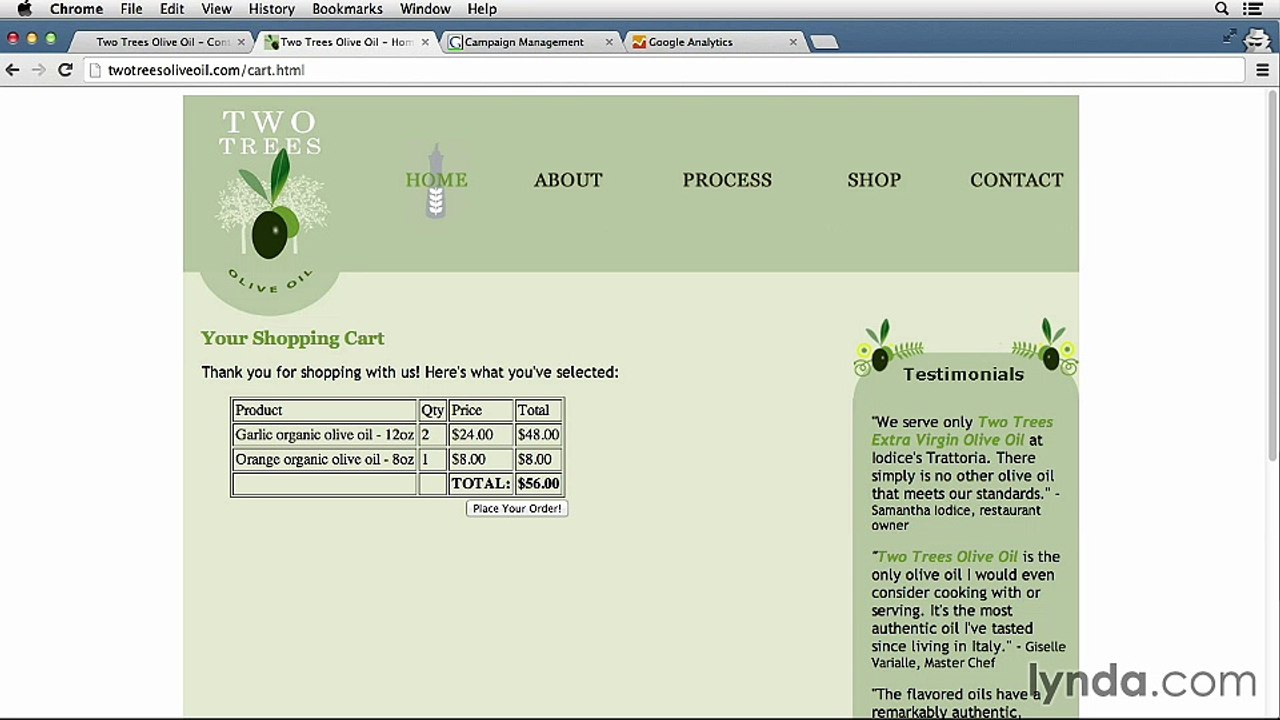
Task: Close the Two Trees Olive Oil – Cont tab
Action: [x=241, y=42]
